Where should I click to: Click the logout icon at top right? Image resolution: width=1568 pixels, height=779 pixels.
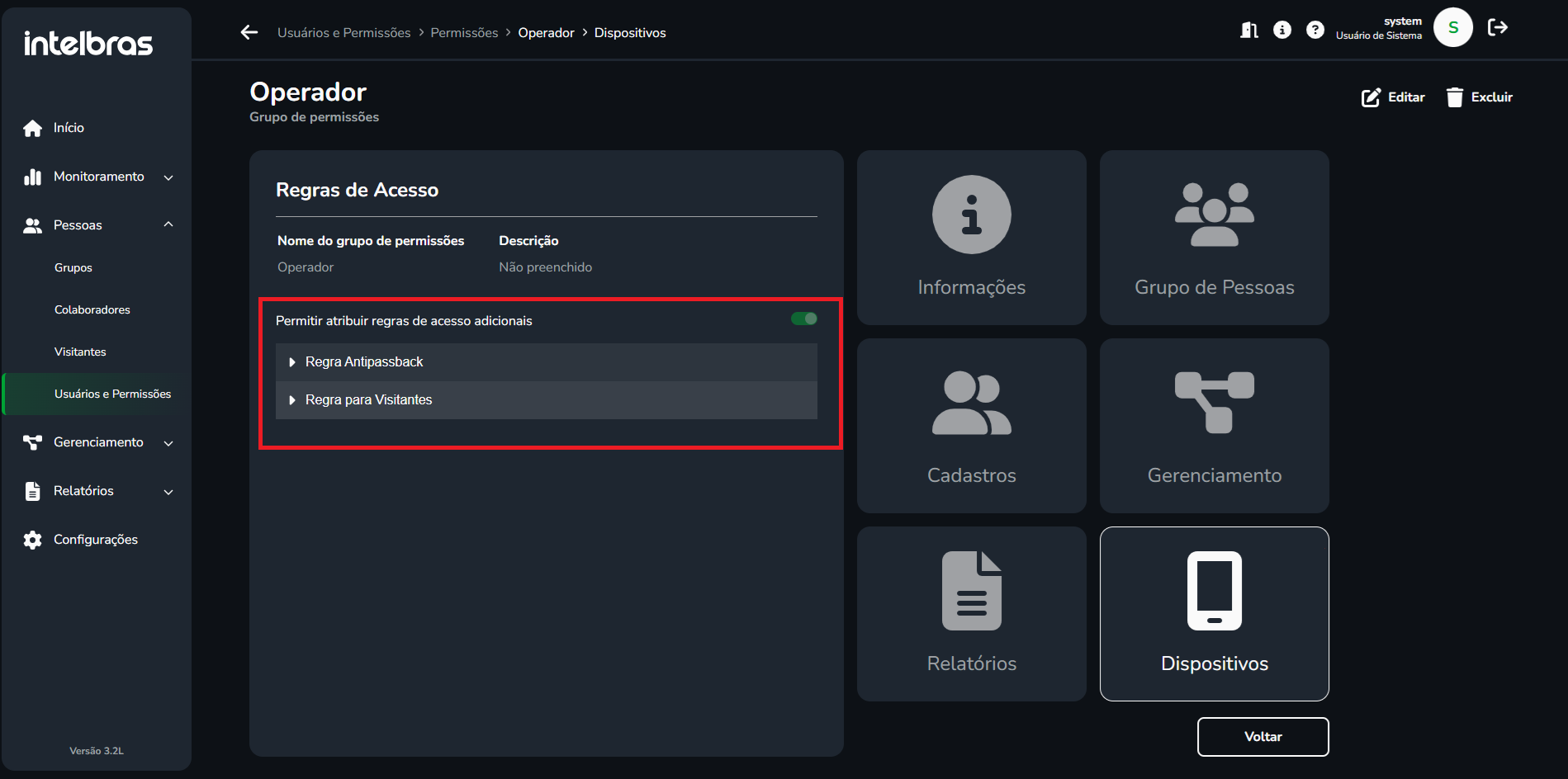(x=1497, y=28)
